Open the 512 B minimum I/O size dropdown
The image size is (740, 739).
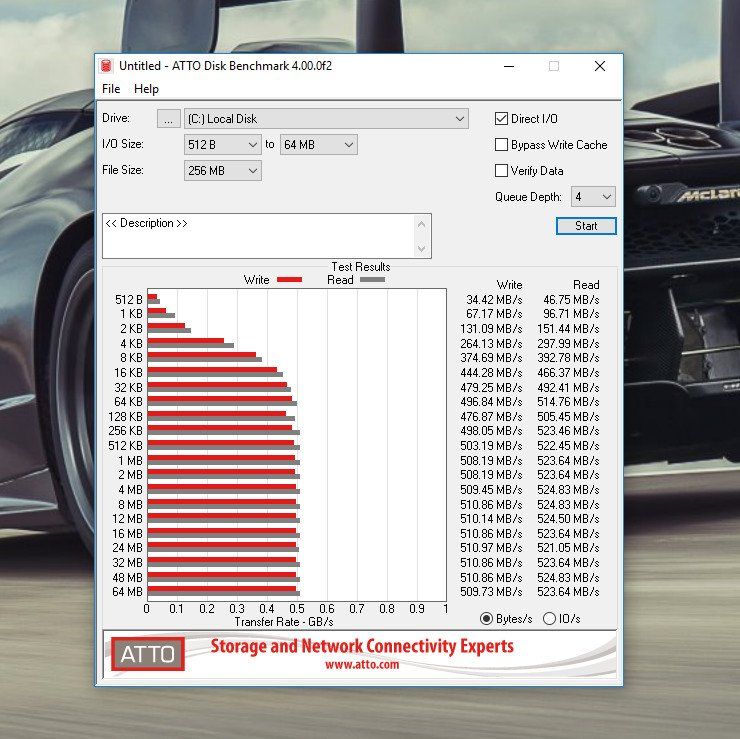[x=223, y=144]
